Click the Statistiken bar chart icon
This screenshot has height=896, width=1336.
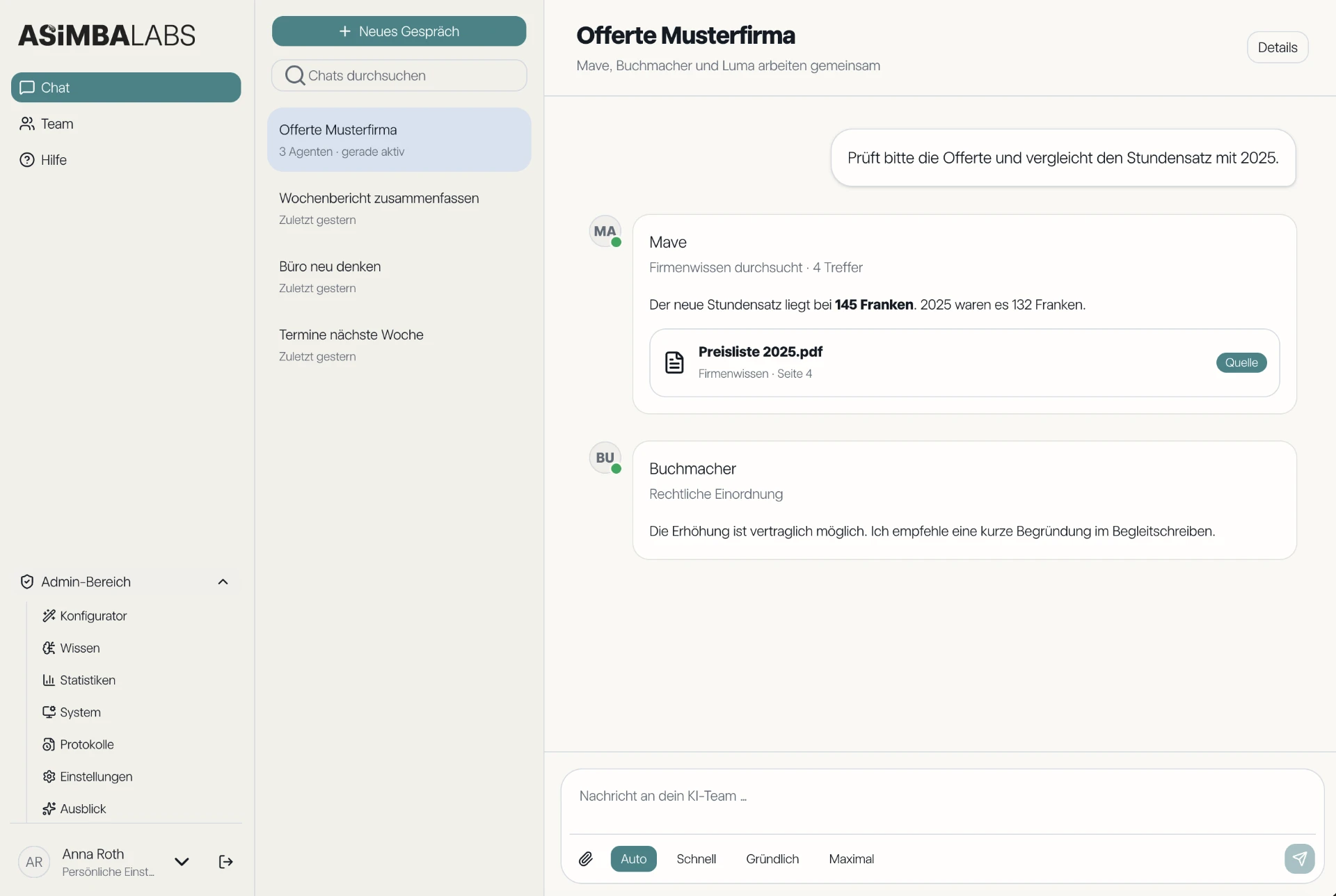coord(49,680)
